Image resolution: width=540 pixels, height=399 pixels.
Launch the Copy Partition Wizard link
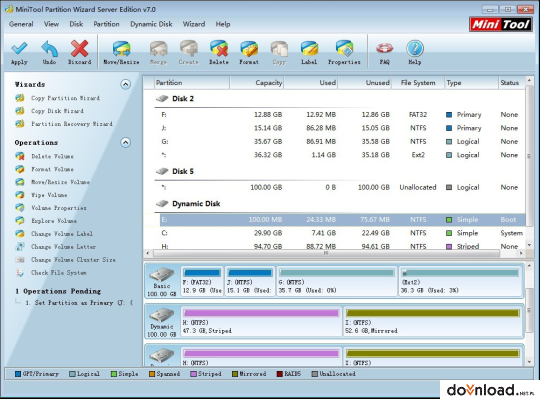pyautogui.click(x=65, y=98)
